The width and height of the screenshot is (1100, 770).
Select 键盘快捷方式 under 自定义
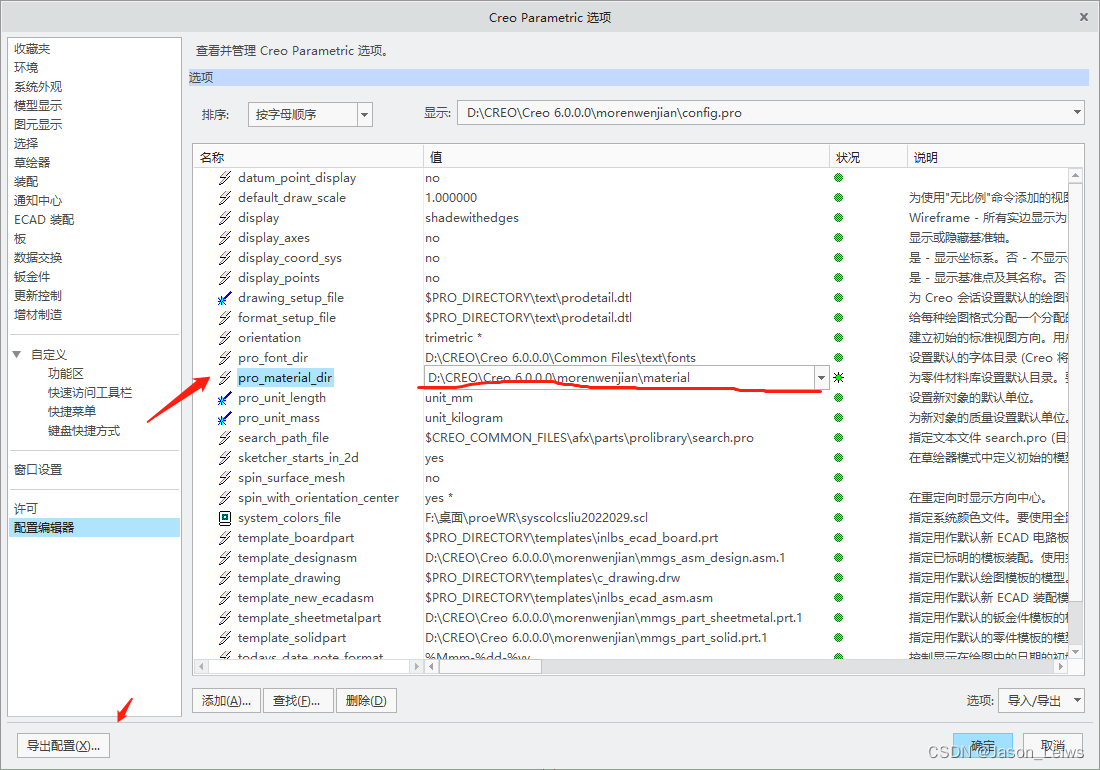click(x=83, y=430)
